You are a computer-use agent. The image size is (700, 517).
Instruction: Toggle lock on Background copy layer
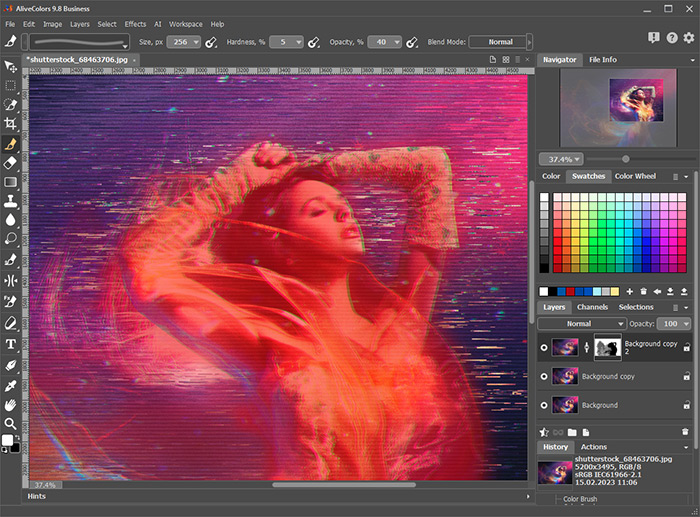(x=687, y=376)
